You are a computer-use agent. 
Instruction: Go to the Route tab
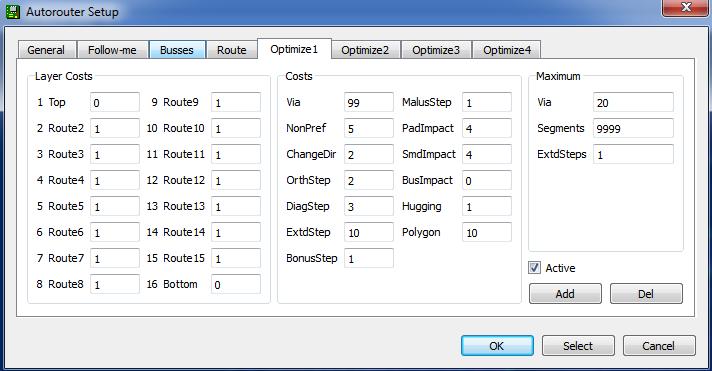(x=232, y=50)
